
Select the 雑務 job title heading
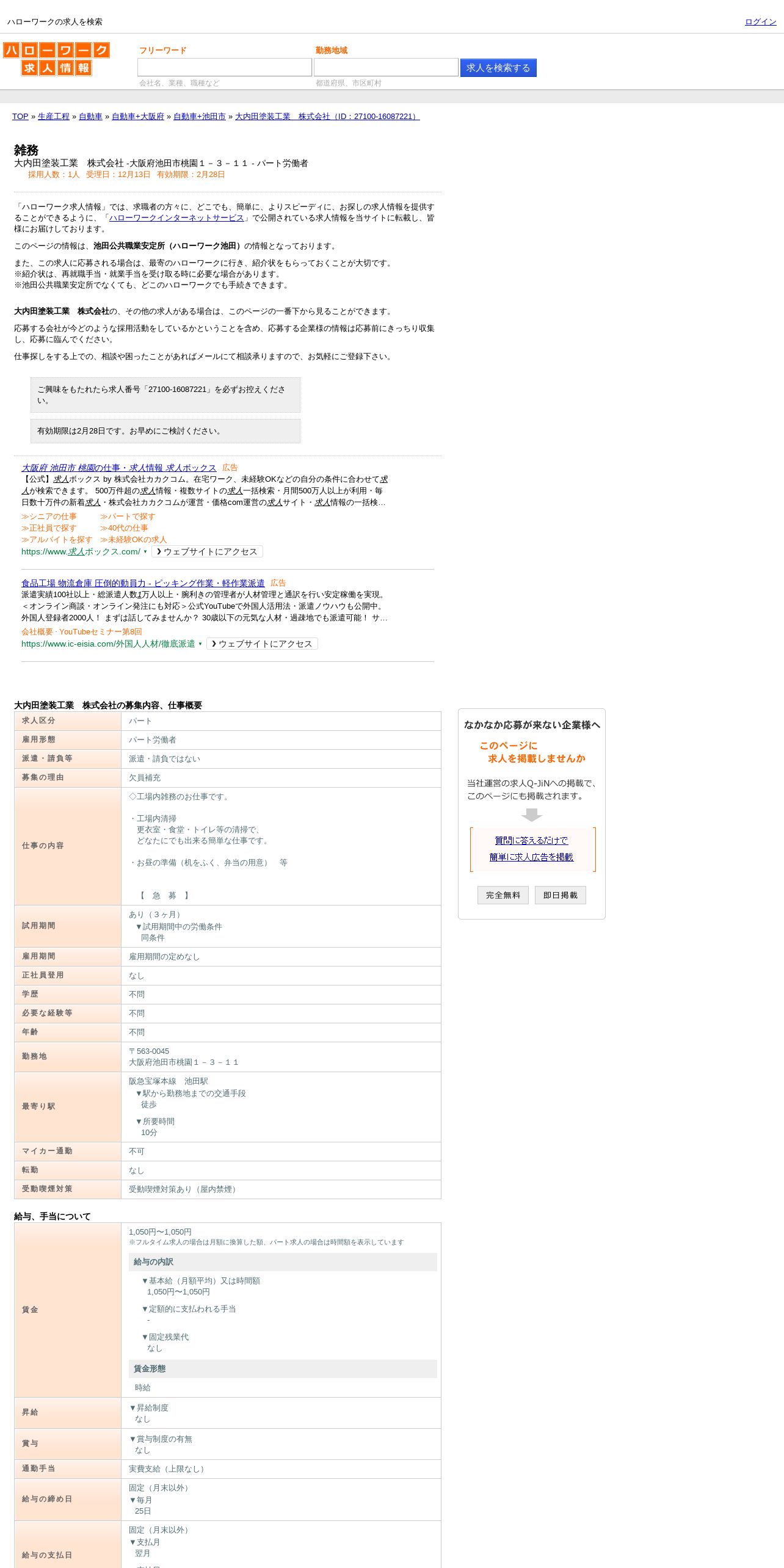26,150
